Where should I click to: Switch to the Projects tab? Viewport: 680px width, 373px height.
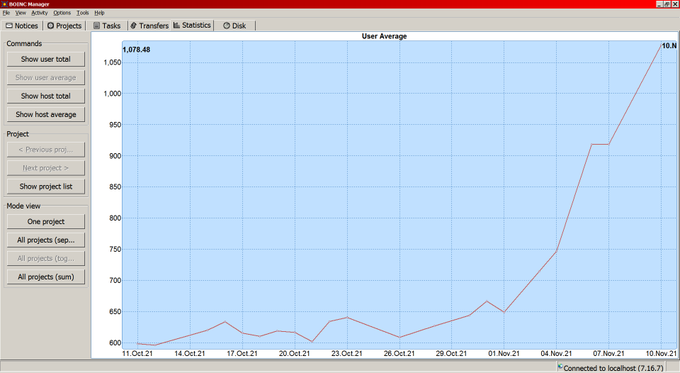(x=64, y=26)
